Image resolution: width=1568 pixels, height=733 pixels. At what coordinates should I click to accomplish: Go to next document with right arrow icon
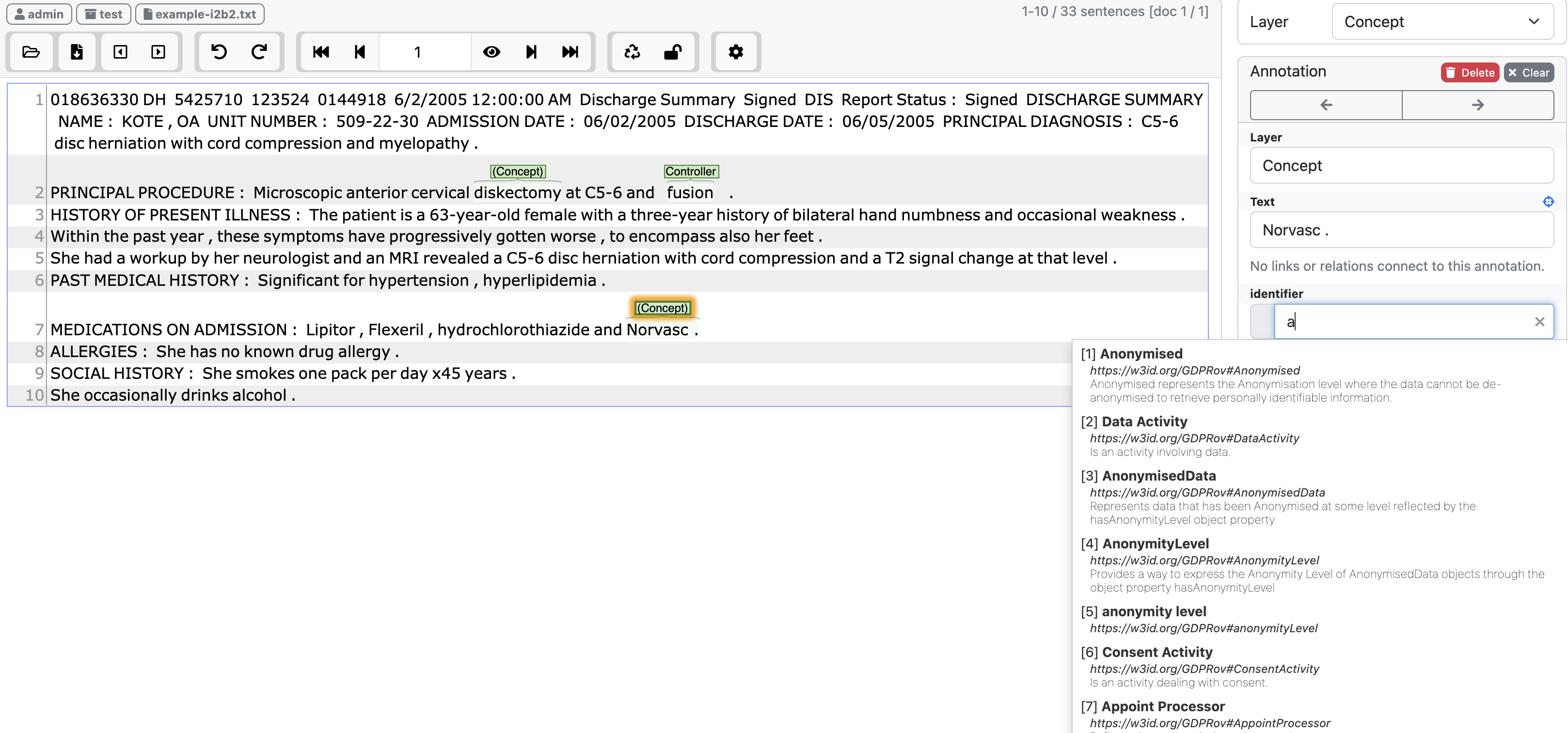(158, 52)
